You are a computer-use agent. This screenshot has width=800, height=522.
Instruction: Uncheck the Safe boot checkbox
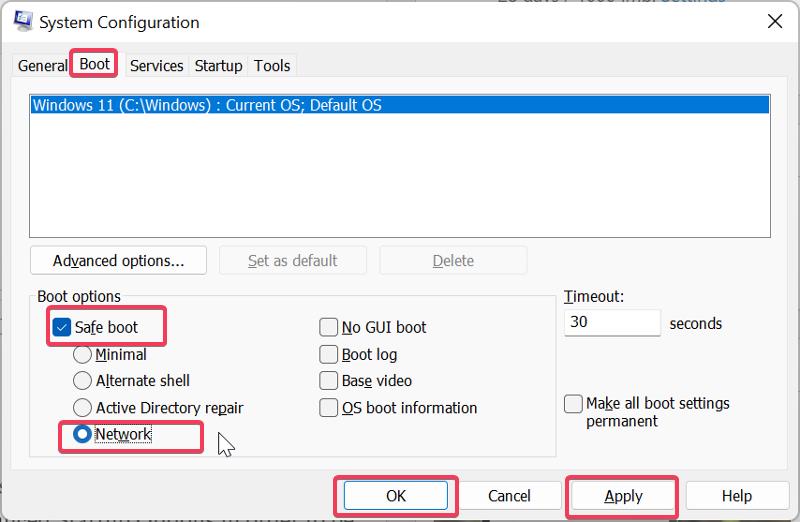pos(62,327)
